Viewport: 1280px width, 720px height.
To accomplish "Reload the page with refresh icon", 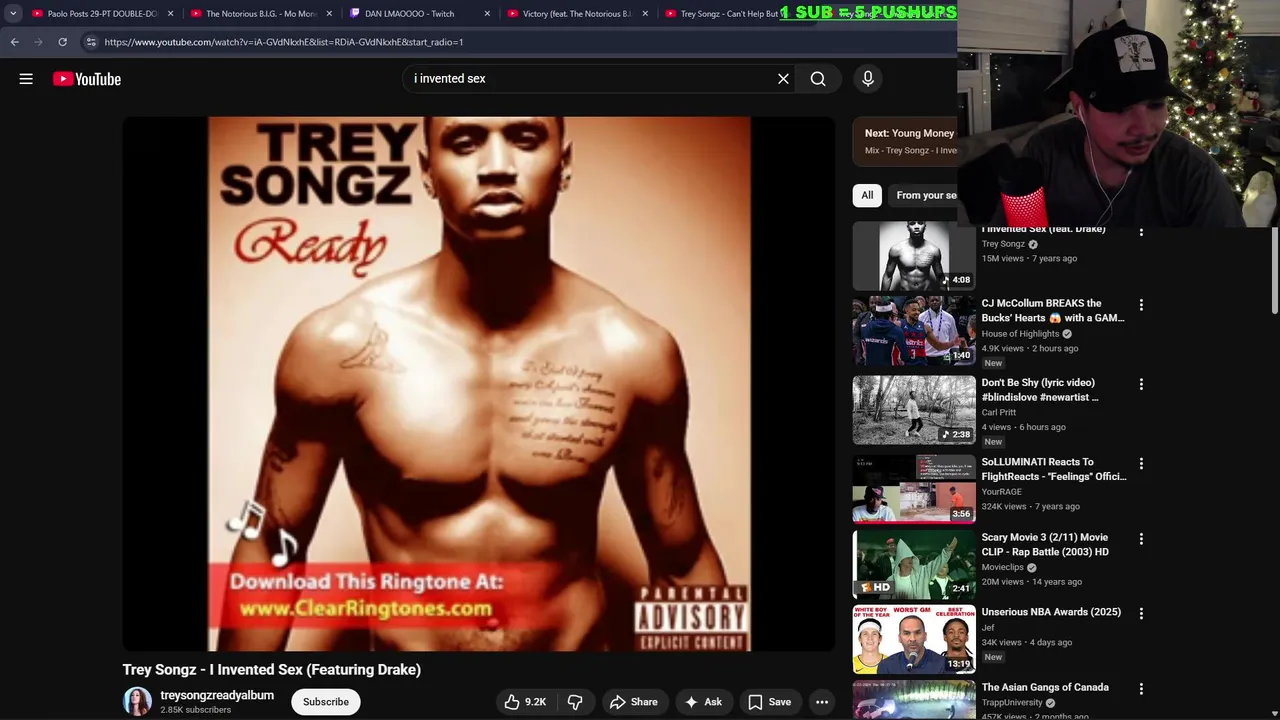I will pyautogui.click(x=62, y=42).
